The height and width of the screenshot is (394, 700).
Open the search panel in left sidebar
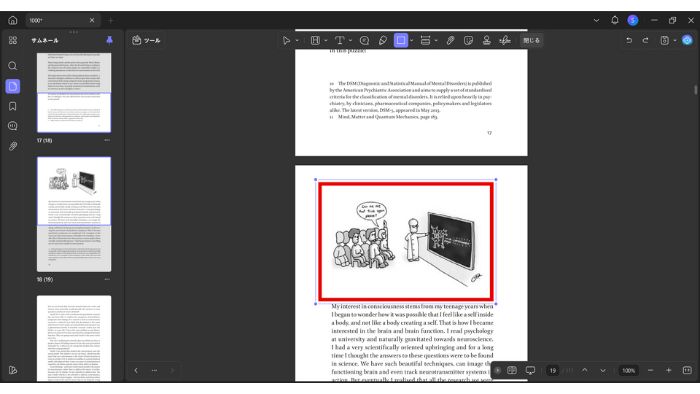12,66
